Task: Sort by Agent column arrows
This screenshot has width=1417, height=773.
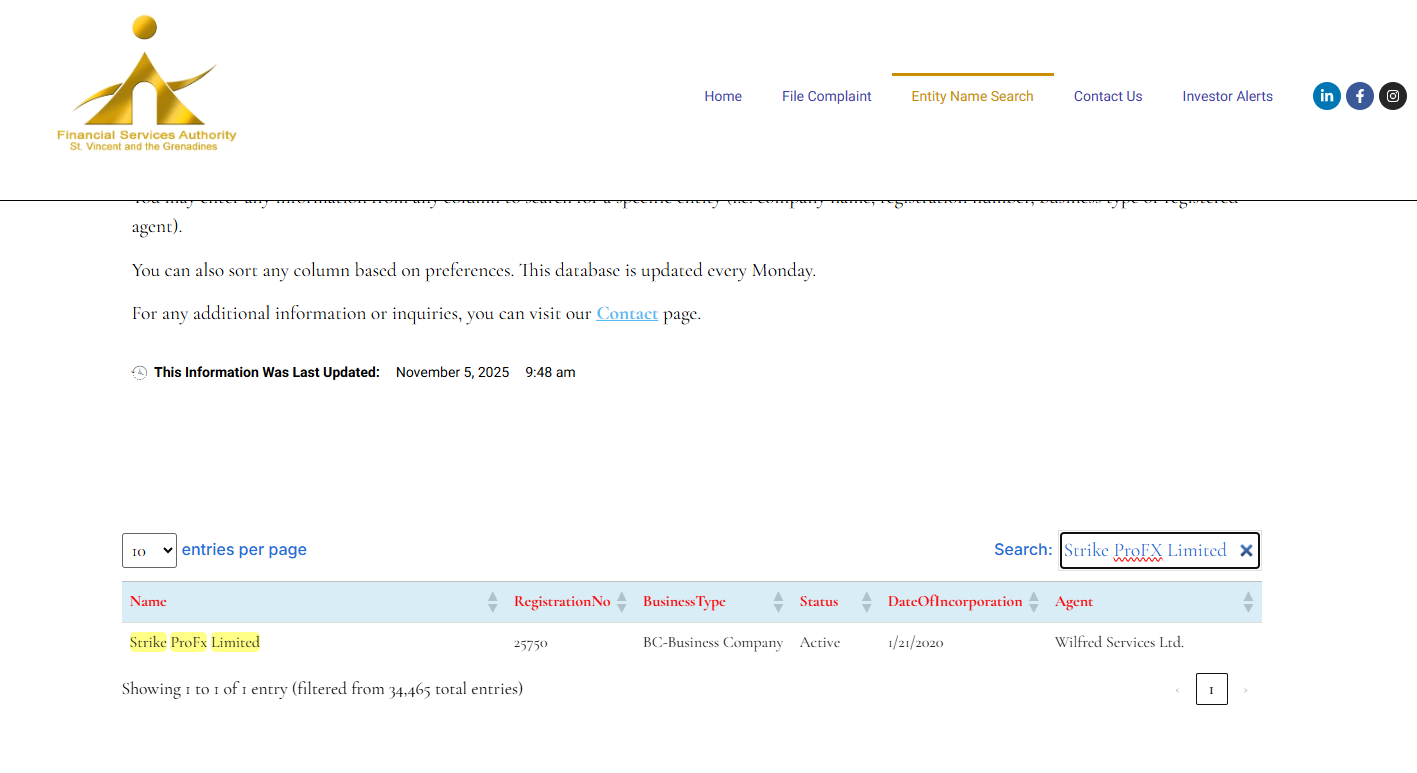Action: tap(1248, 602)
